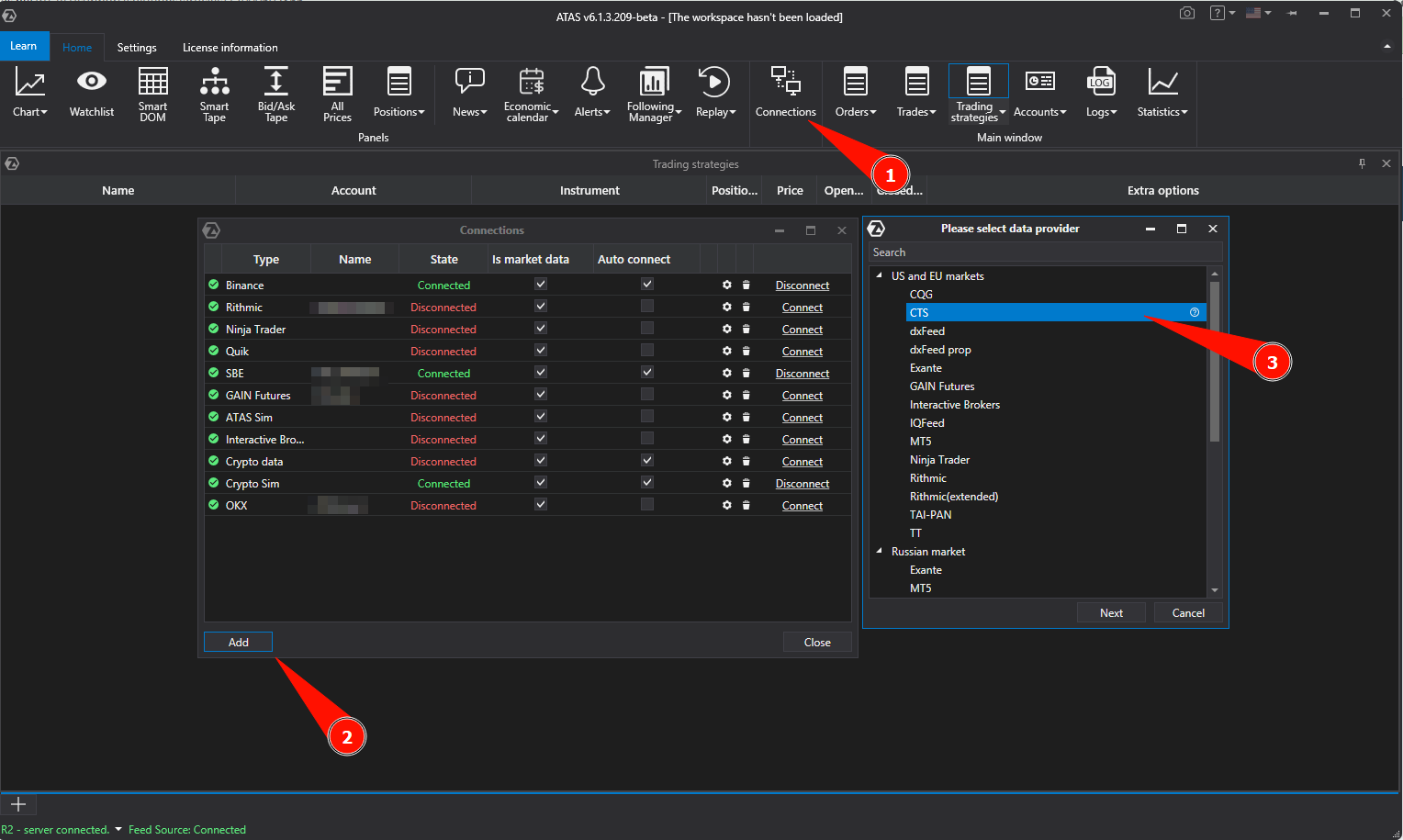Image resolution: width=1403 pixels, height=840 pixels.
Task: Start the Replay icon
Action: [x=714, y=82]
